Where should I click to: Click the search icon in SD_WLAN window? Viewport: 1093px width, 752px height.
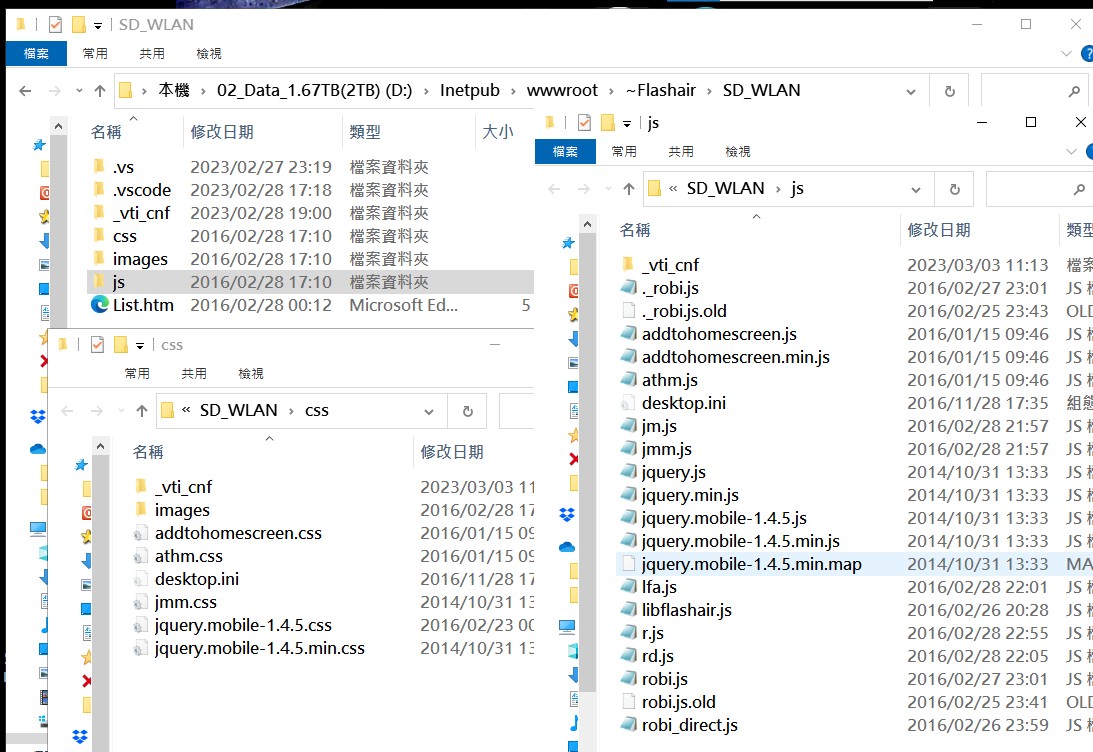(x=1074, y=91)
